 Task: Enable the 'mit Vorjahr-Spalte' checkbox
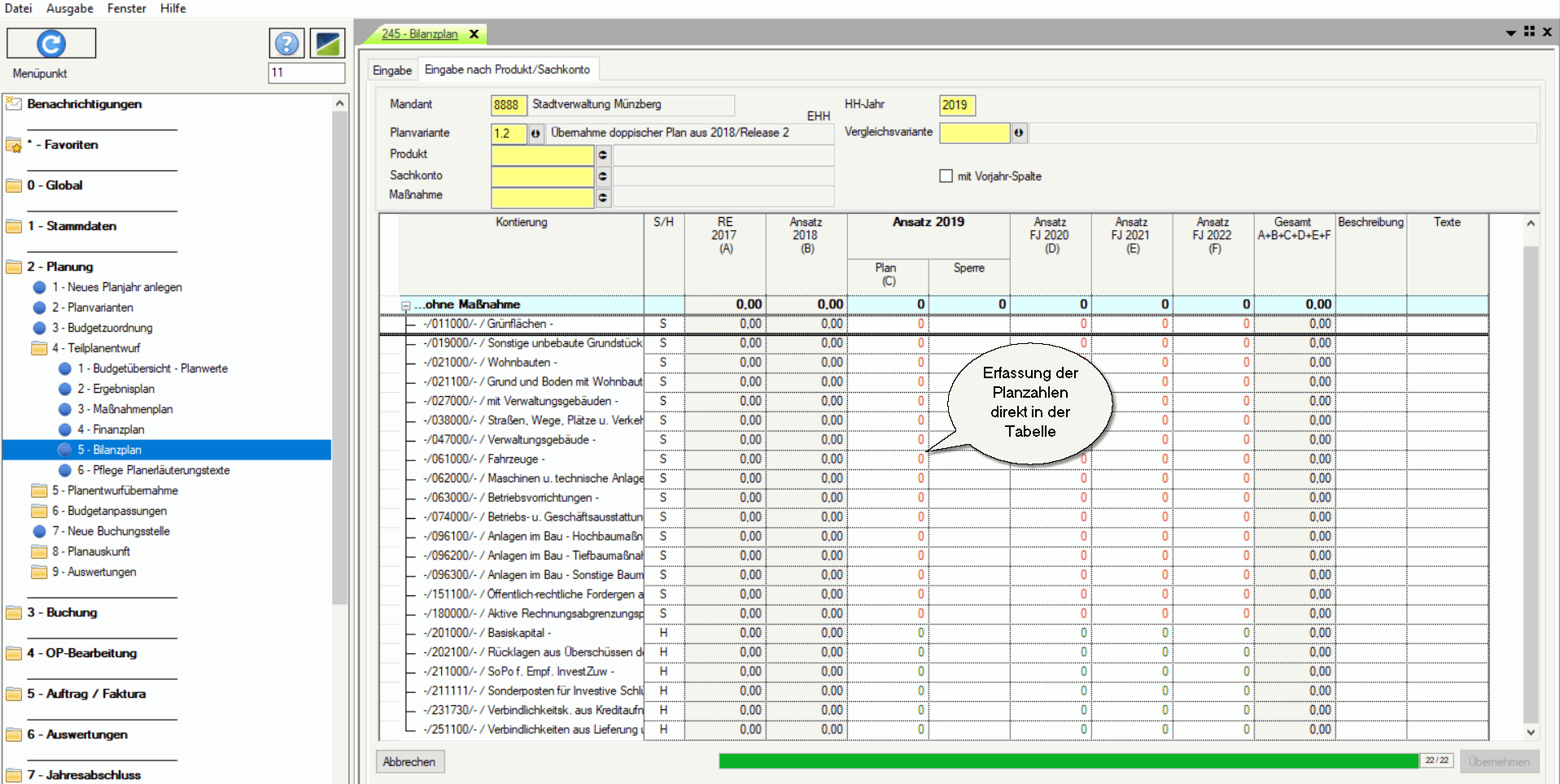(x=946, y=176)
